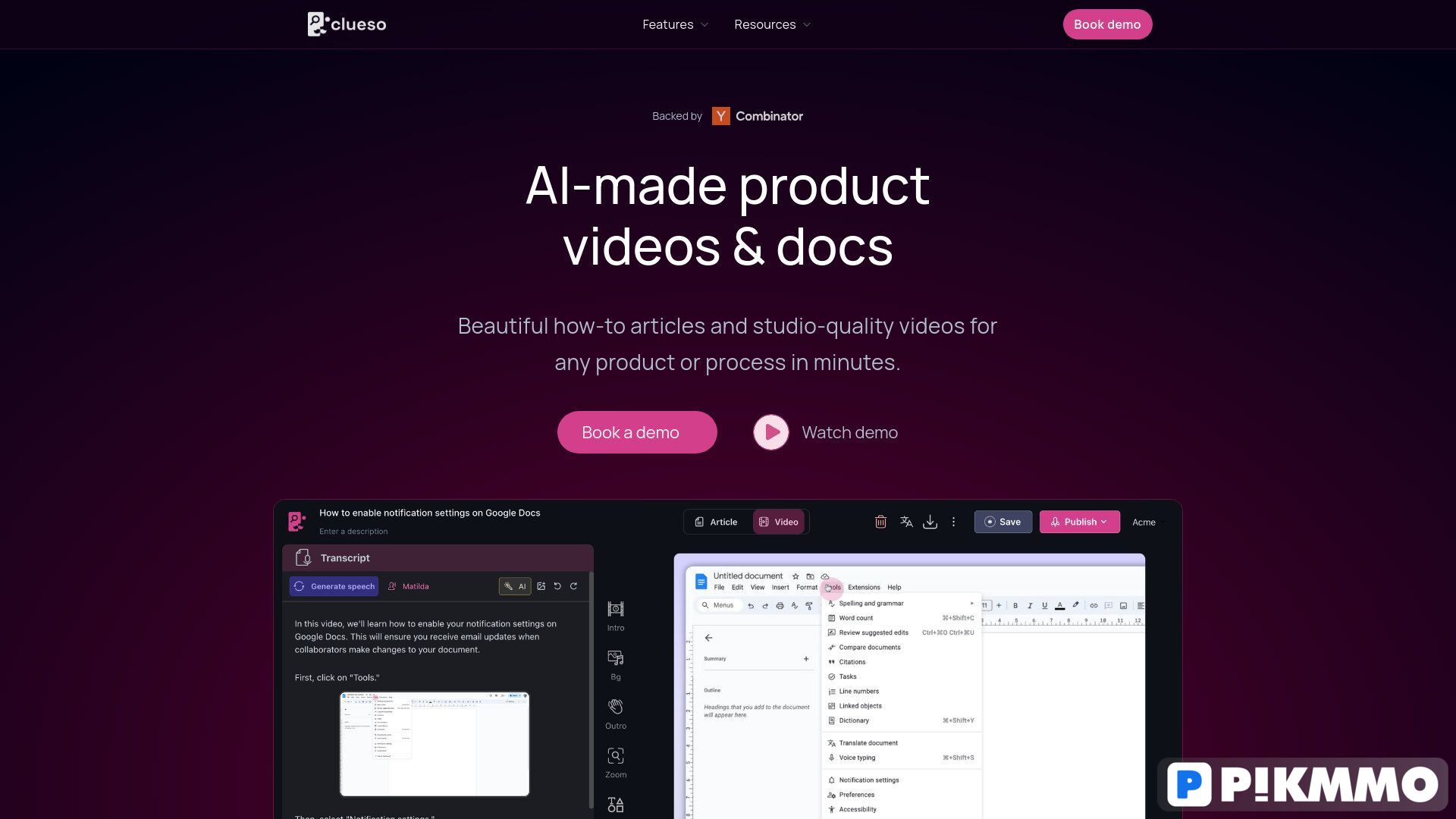Click the paint format roller icon

pos(809,606)
